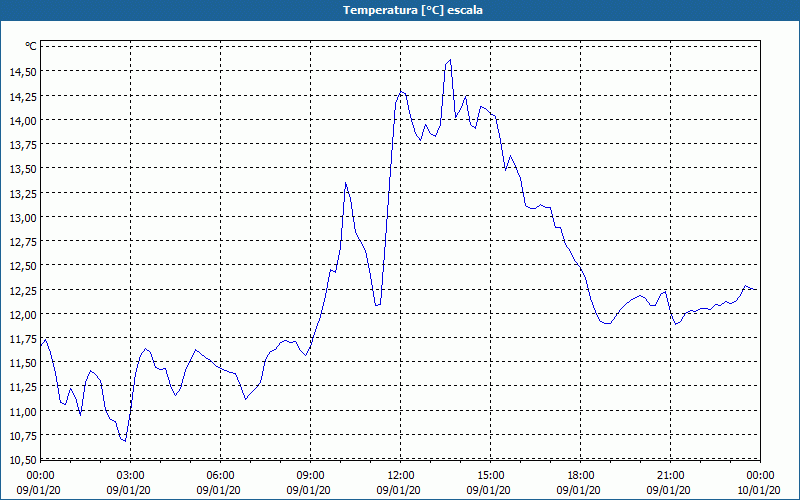Select the °C unit label on the axis

[x=31, y=46]
